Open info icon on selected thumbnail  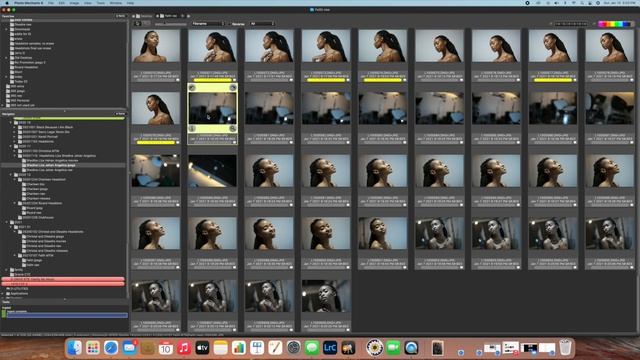(x=192, y=129)
